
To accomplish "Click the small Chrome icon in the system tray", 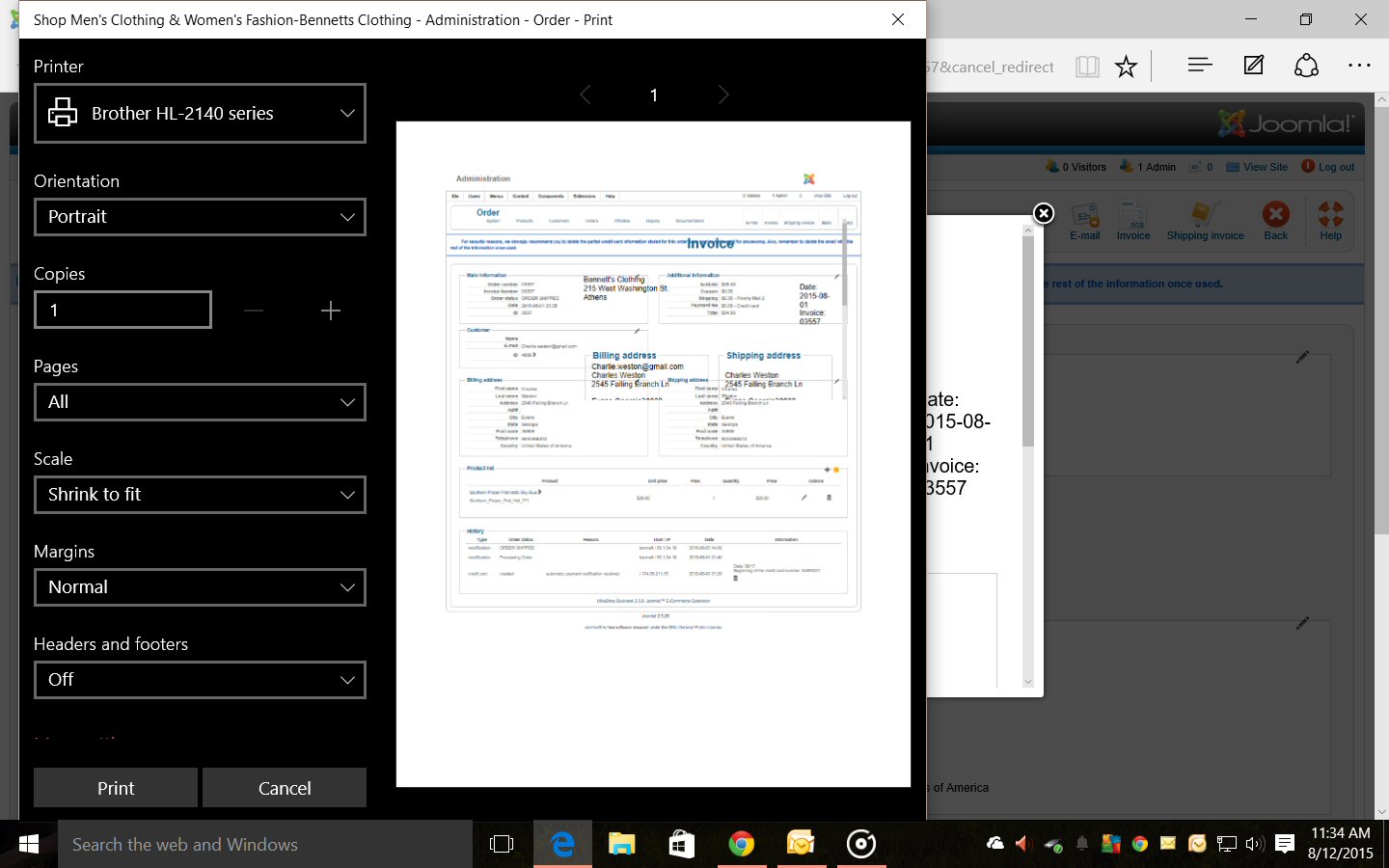I will (1139, 844).
